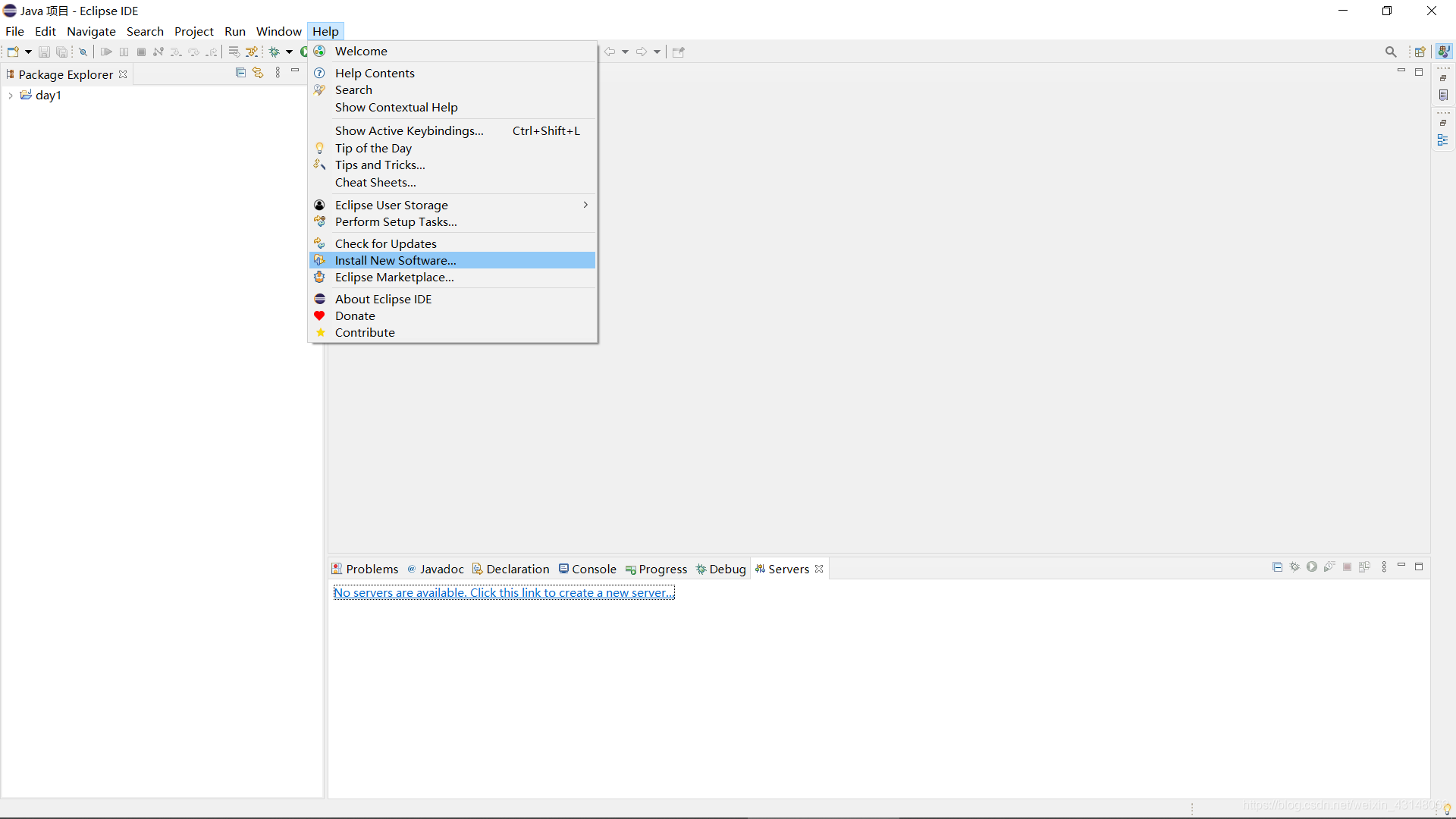Toggle the Java perspective button
Screen dimensions: 1456x819
(x=1444, y=52)
